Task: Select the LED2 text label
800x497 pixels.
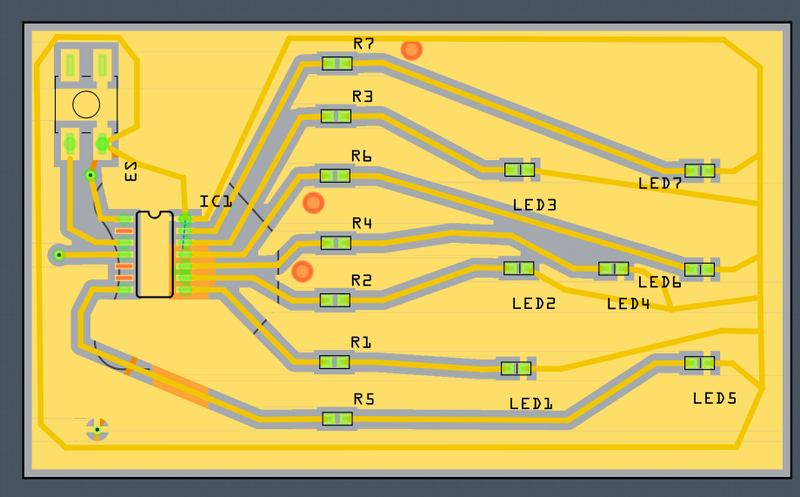Action: click(533, 303)
